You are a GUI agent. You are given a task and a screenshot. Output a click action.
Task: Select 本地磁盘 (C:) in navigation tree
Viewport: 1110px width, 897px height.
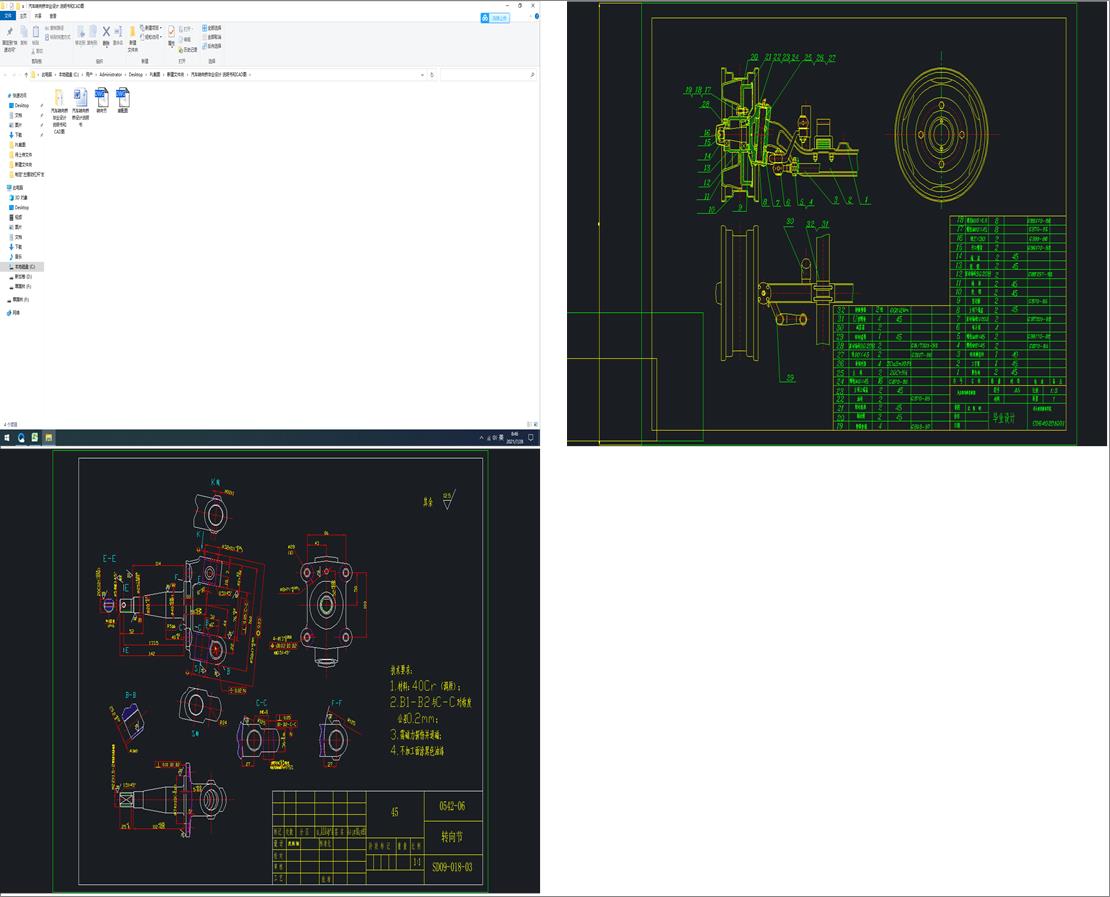tap(24, 267)
